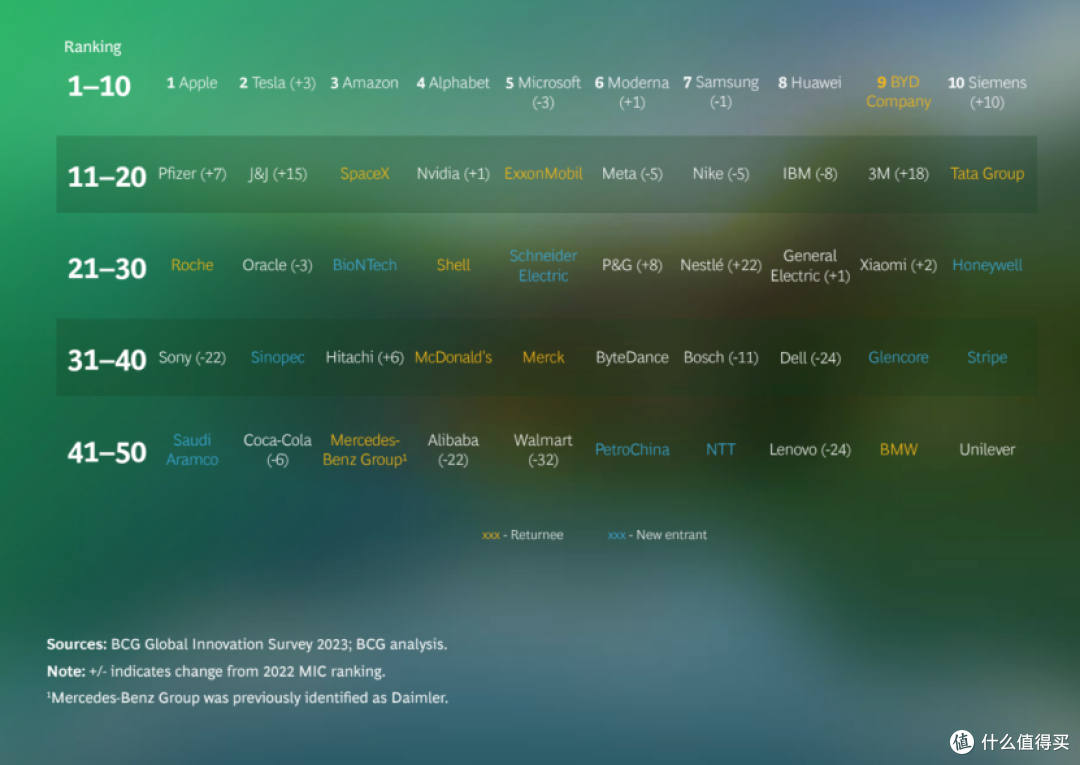Select the Coca-Cola (-6) entry

[x=278, y=450]
